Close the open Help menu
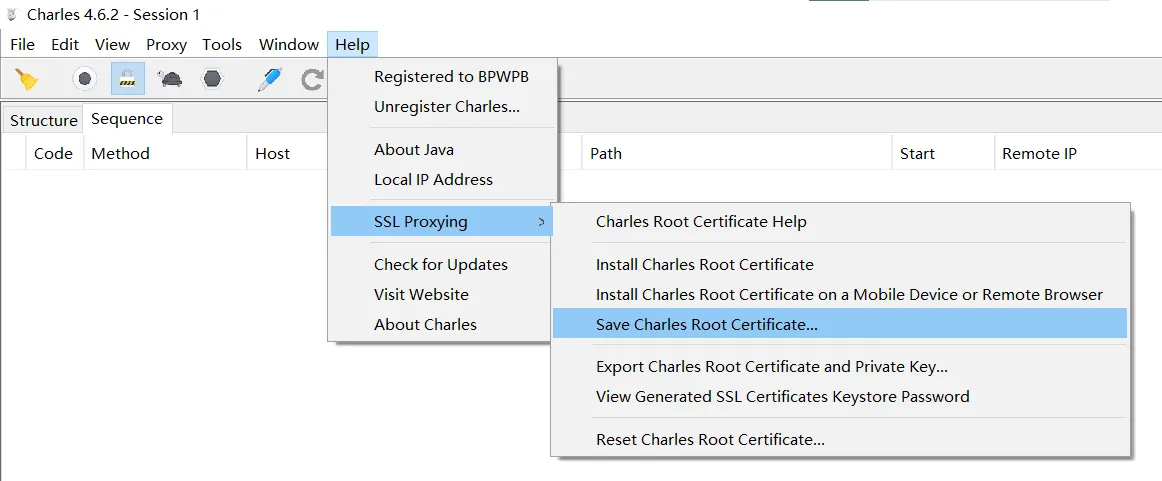 [x=352, y=44]
